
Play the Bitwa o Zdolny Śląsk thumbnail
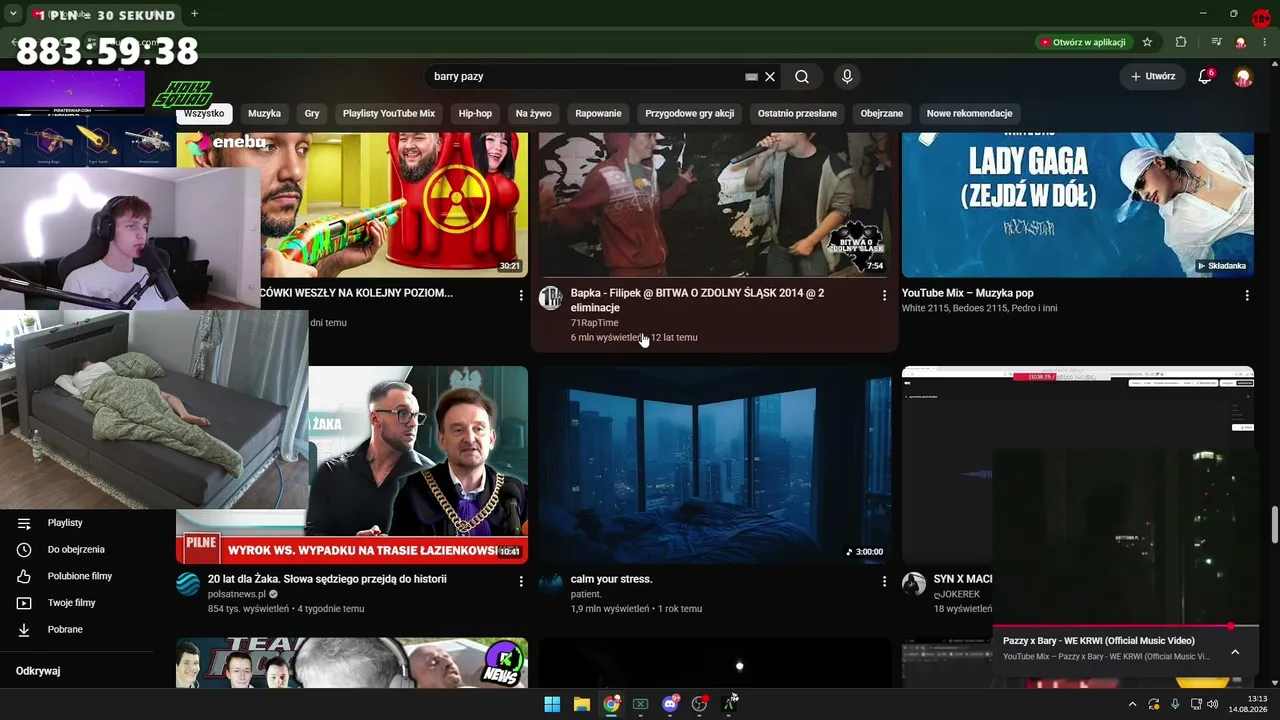point(715,205)
